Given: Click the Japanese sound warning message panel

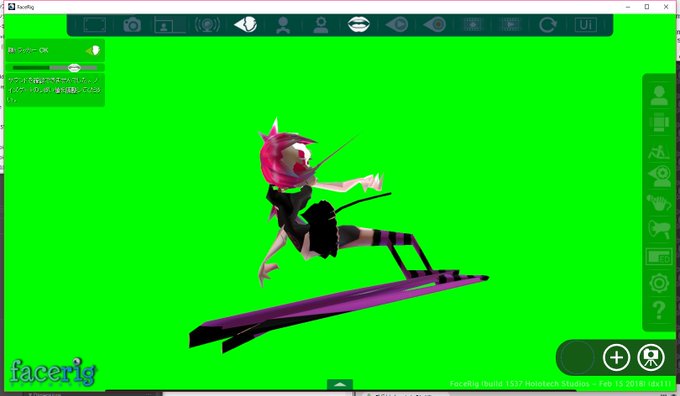Looking at the screenshot, I should (55, 90).
